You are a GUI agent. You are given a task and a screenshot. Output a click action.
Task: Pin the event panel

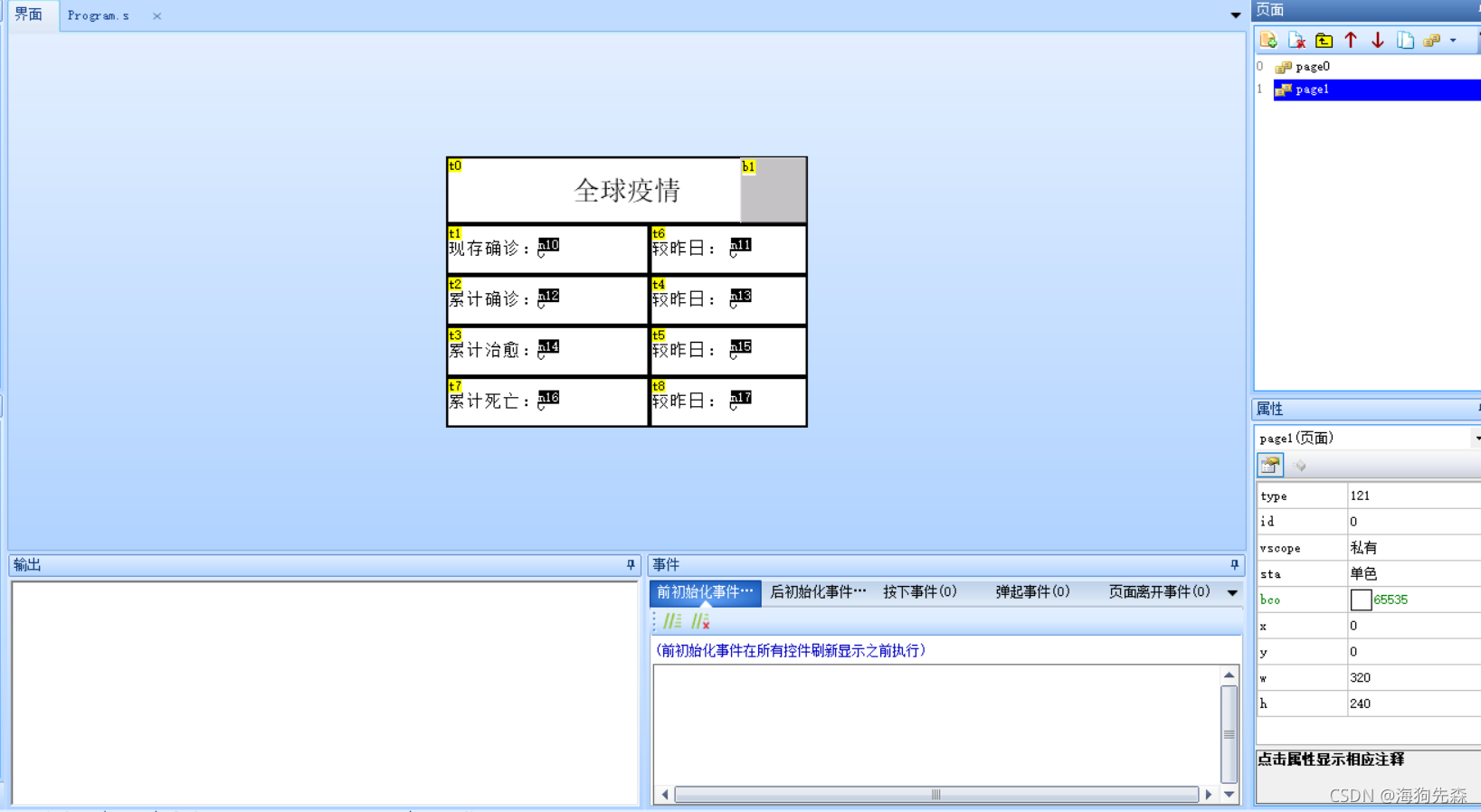pyautogui.click(x=1234, y=564)
